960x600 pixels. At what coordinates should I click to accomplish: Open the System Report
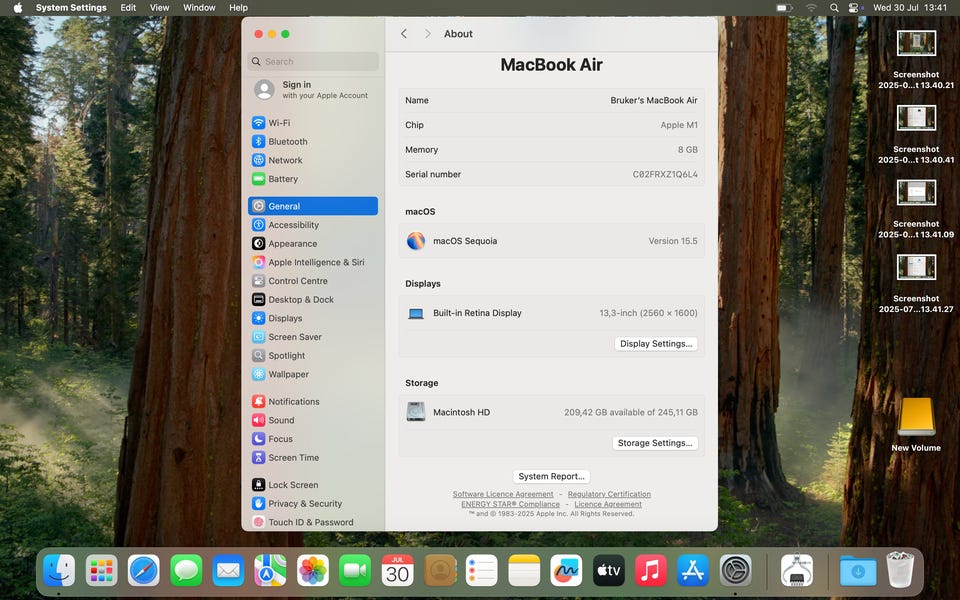coord(551,477)
